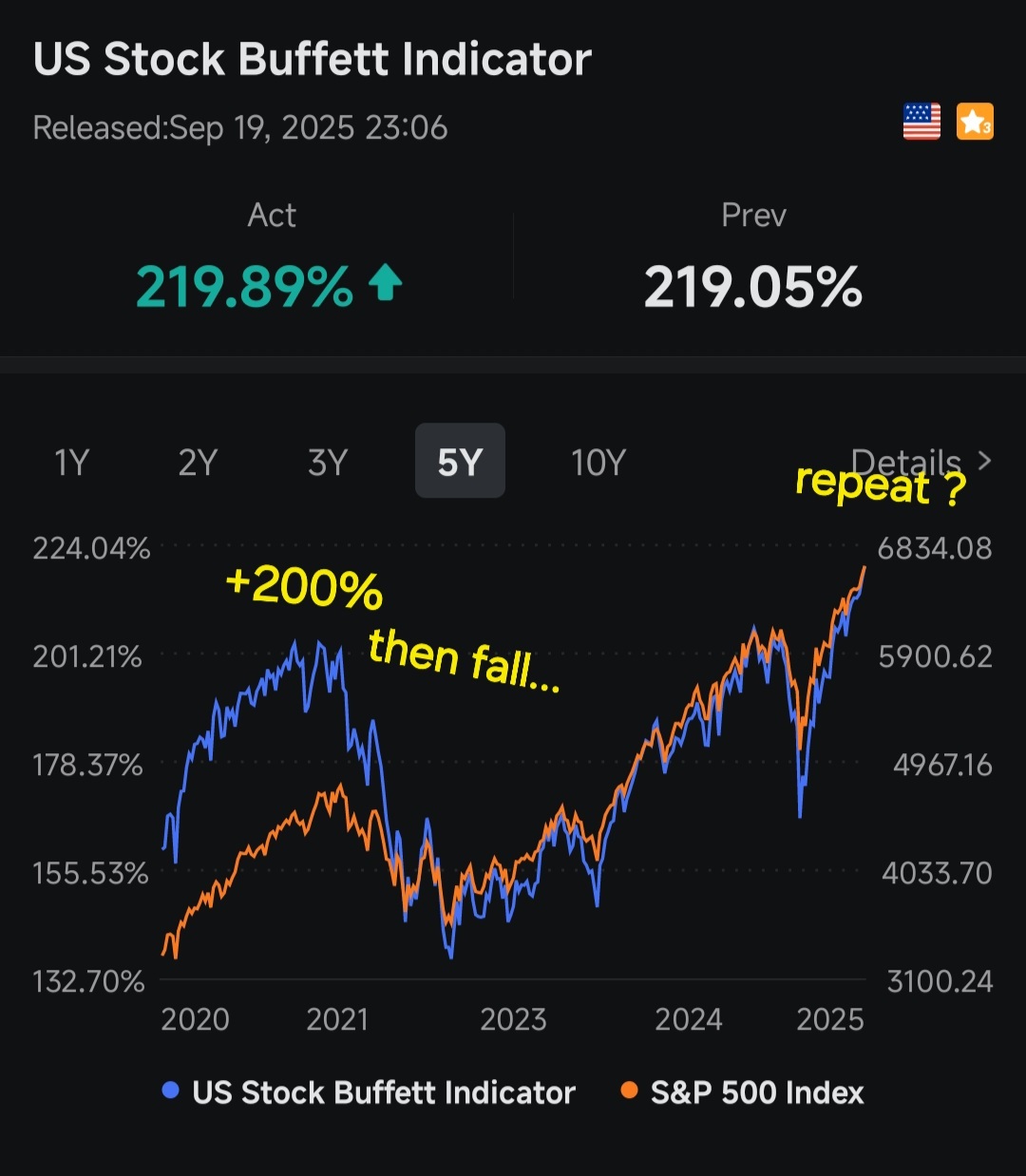The height and width of the screenshot is (1176, 1026).
Task: Click the 2021 label on time axis
Action: pos(337,1019)
